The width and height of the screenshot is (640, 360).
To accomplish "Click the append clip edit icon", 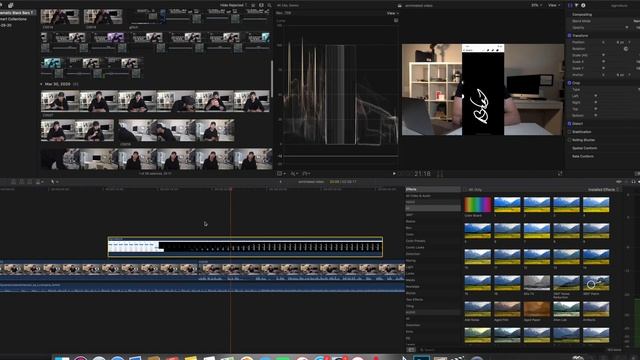I will pyautogui.click(x=30, y=182).
